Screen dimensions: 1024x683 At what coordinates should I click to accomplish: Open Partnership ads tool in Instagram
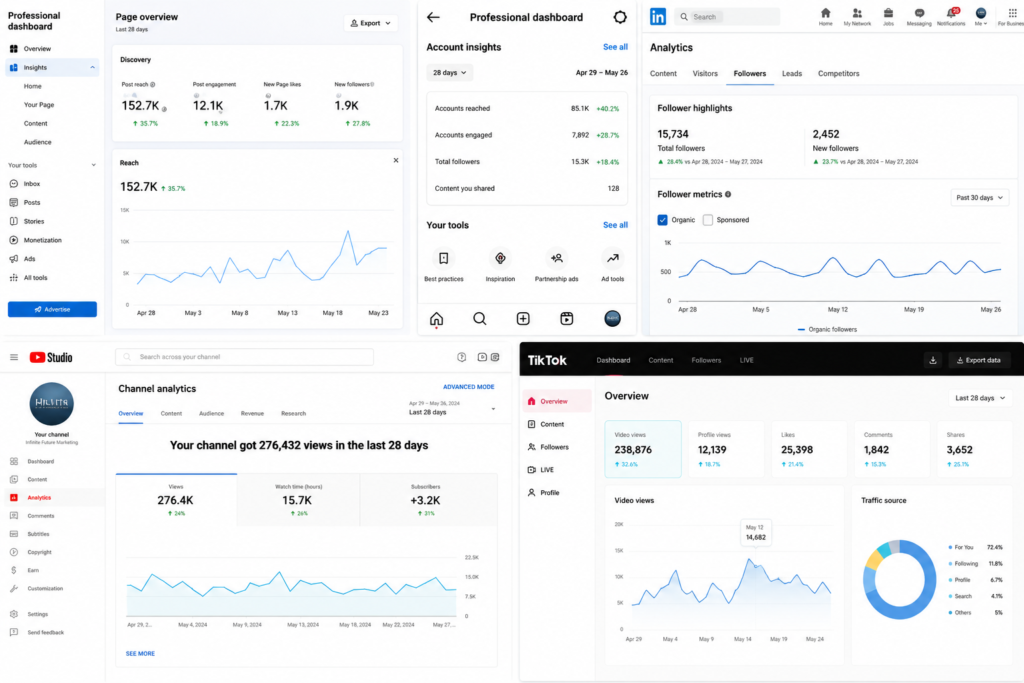point(556,265)
